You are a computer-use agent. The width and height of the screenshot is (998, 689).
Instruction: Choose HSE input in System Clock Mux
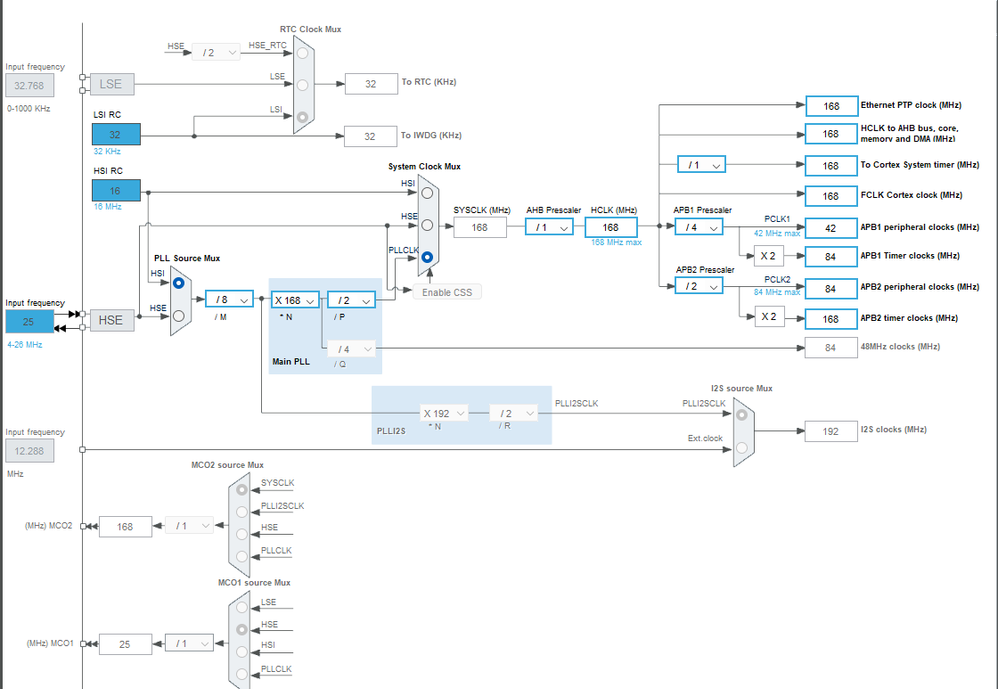(x=427, y=225)
